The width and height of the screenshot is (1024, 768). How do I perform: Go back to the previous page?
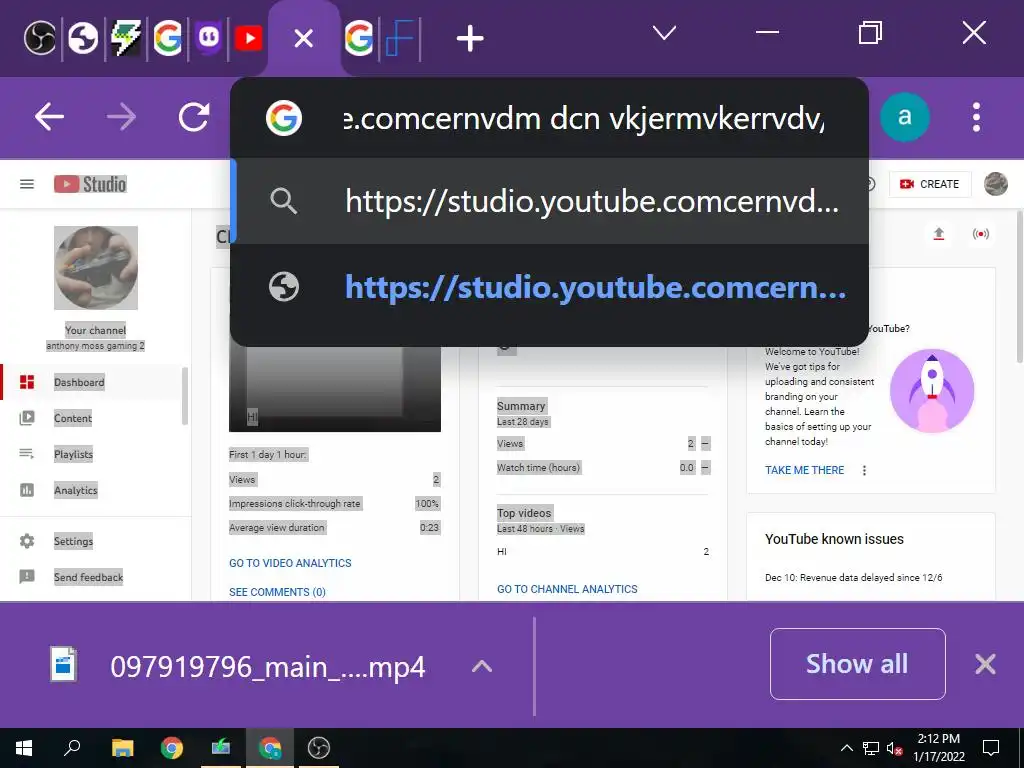tap(50, 118)
